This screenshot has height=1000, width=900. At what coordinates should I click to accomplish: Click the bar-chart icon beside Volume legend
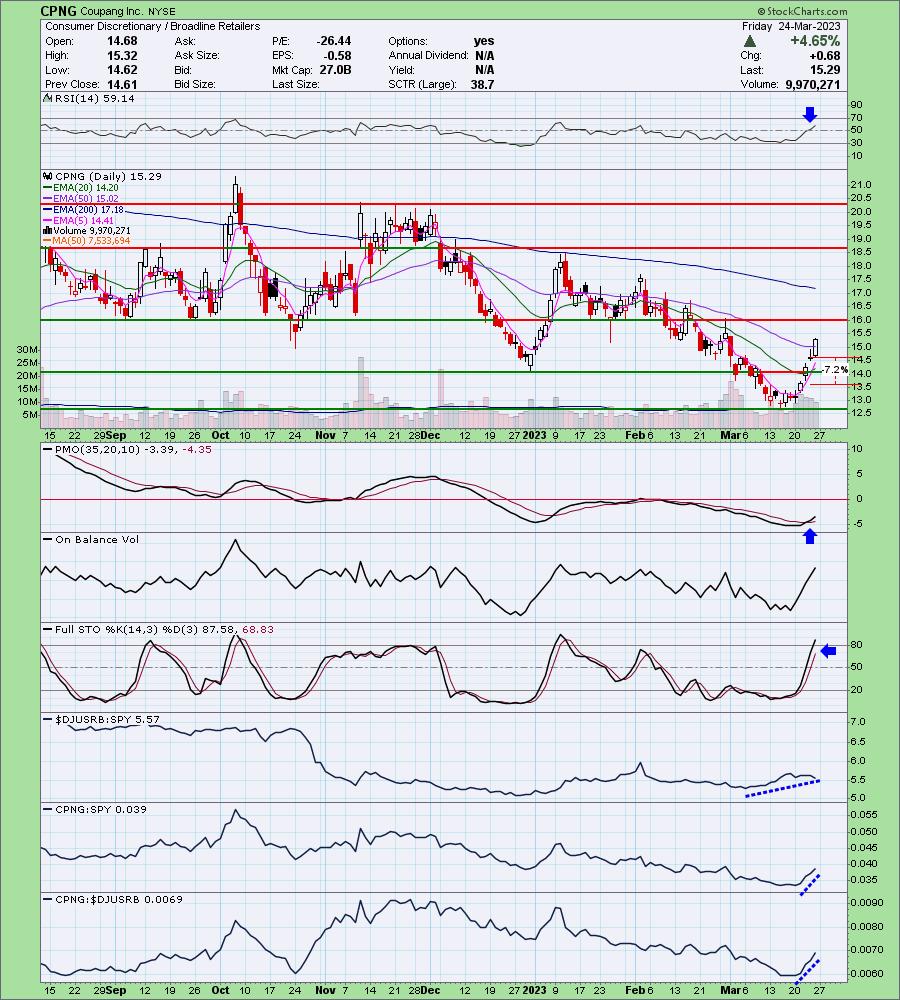coord(47,230)
